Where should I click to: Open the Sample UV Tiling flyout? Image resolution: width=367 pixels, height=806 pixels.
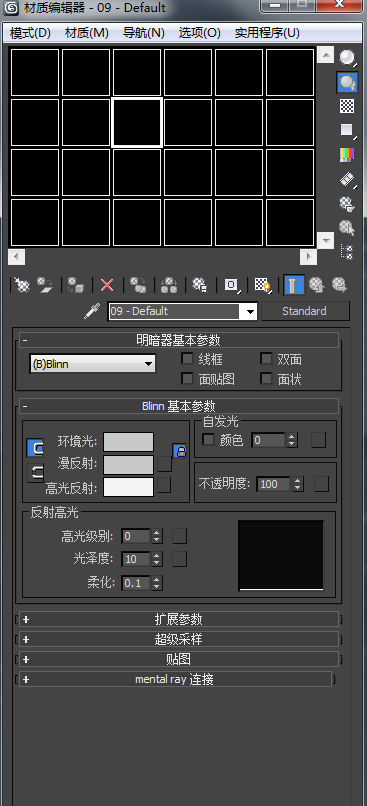[347, 130]
